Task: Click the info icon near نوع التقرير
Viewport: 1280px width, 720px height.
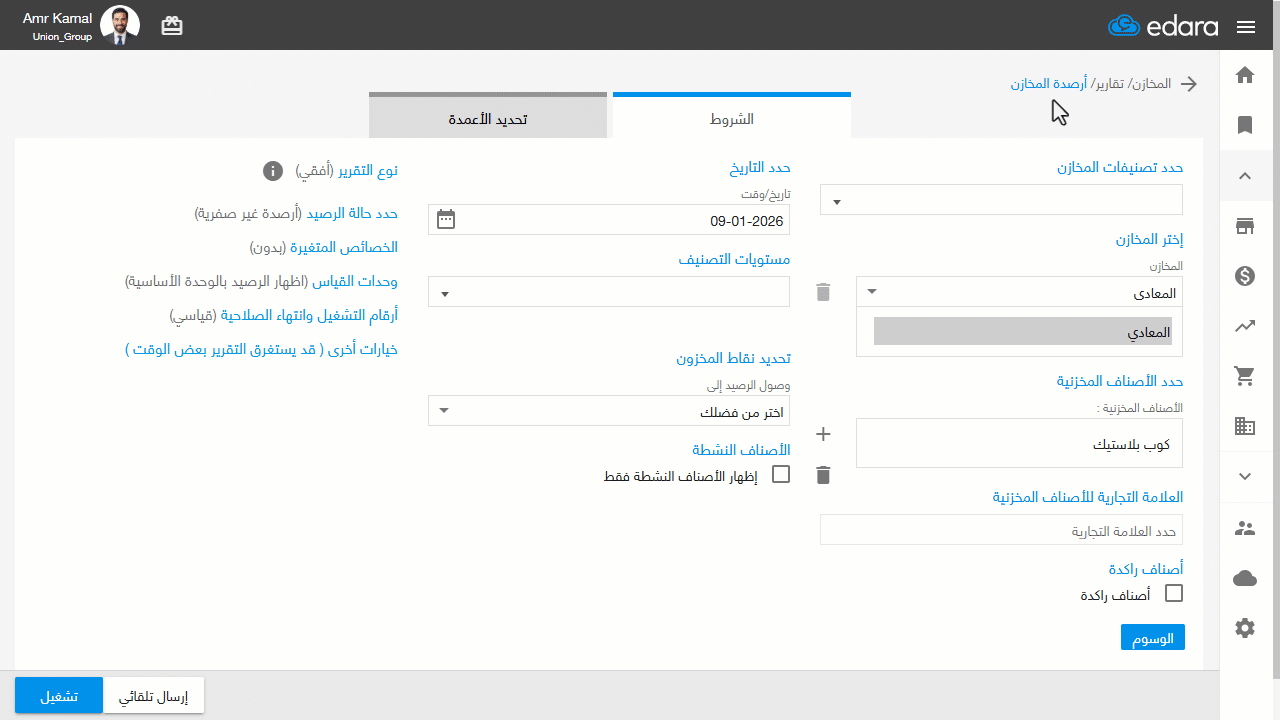Action: point(272,171)
